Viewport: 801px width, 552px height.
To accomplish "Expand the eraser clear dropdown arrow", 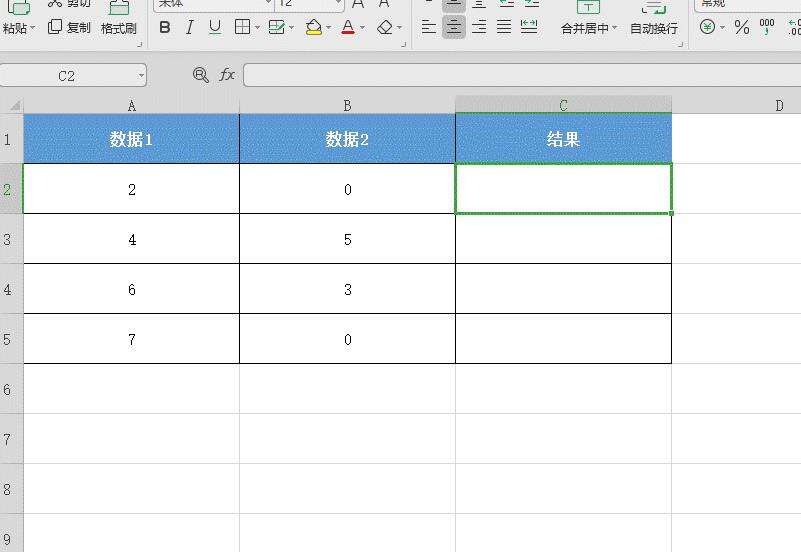I will pyautogui.click(x=399, y=28).
